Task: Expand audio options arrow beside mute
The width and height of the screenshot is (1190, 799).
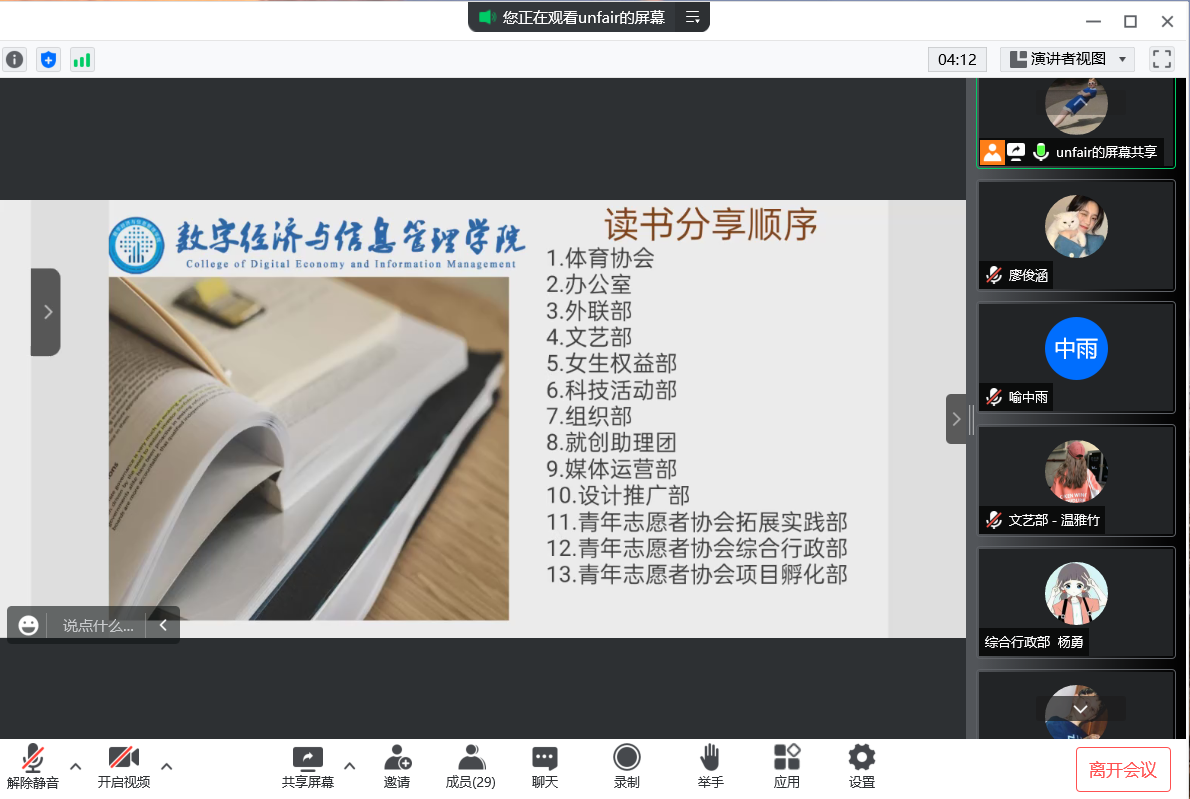Action: 75,766
